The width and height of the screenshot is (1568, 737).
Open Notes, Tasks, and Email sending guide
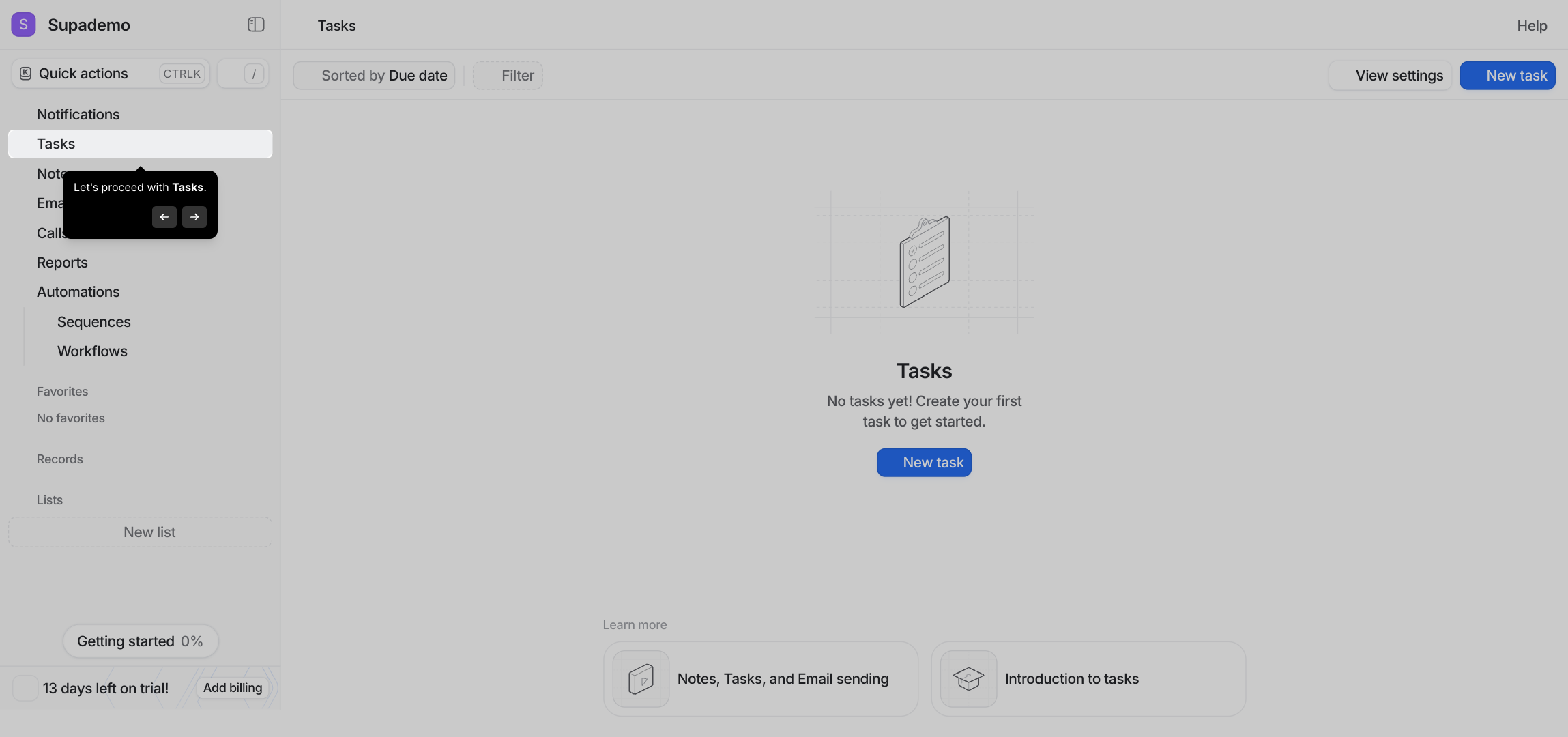tap(760, 679)
